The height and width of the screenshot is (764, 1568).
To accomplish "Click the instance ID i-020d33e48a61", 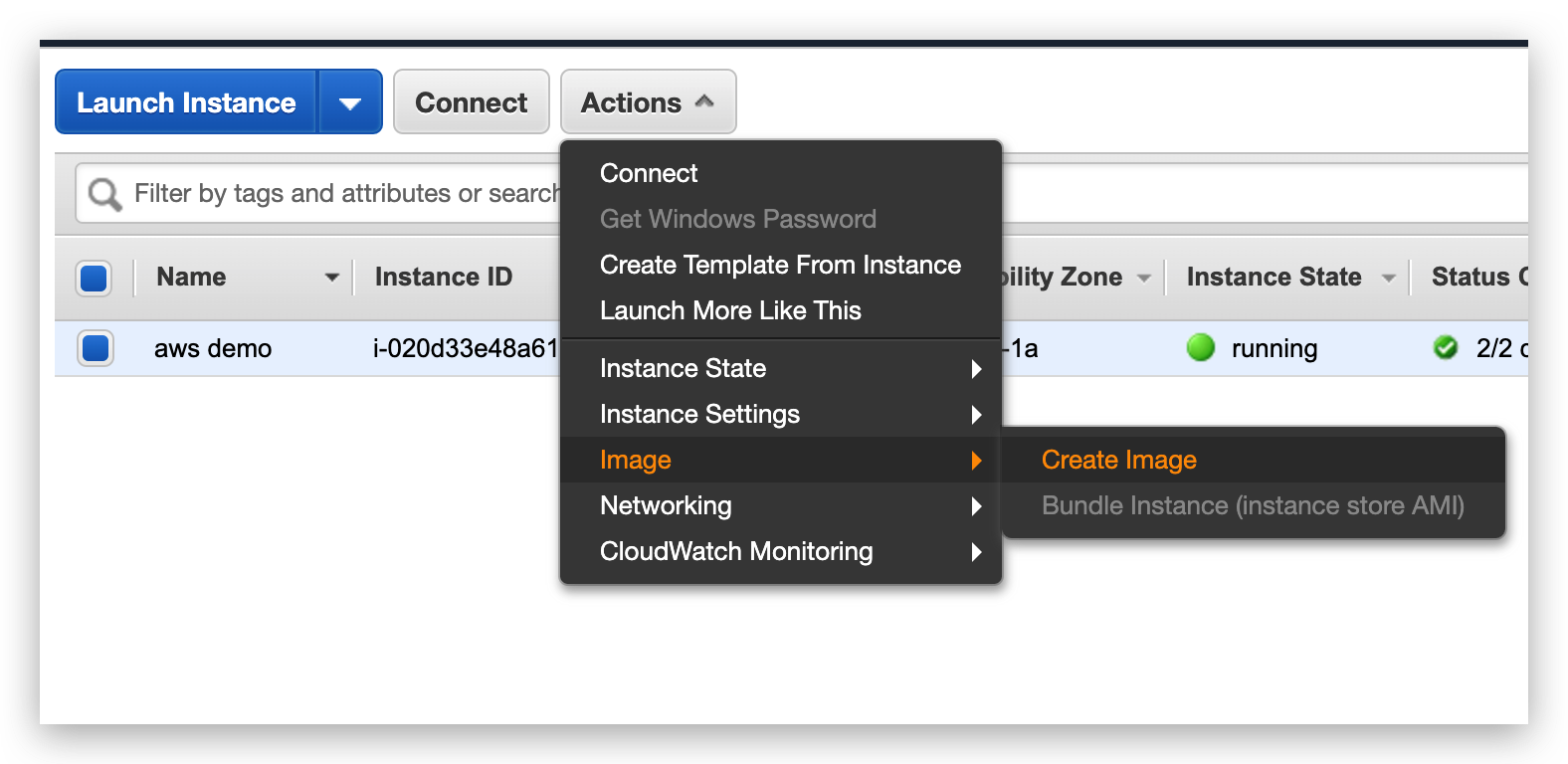I will click(x=466, y=348).
